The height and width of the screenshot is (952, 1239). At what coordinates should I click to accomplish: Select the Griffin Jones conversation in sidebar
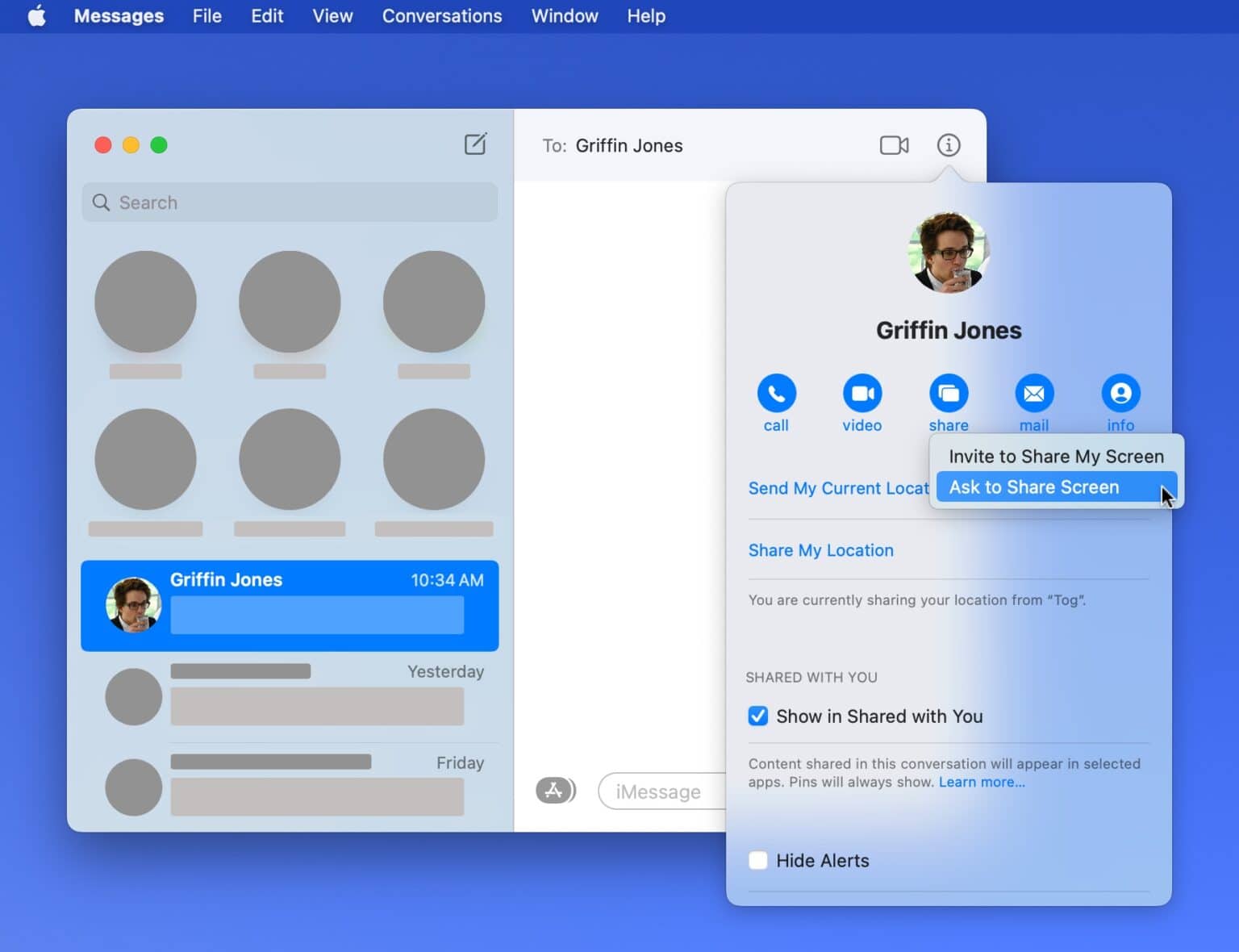290,606
